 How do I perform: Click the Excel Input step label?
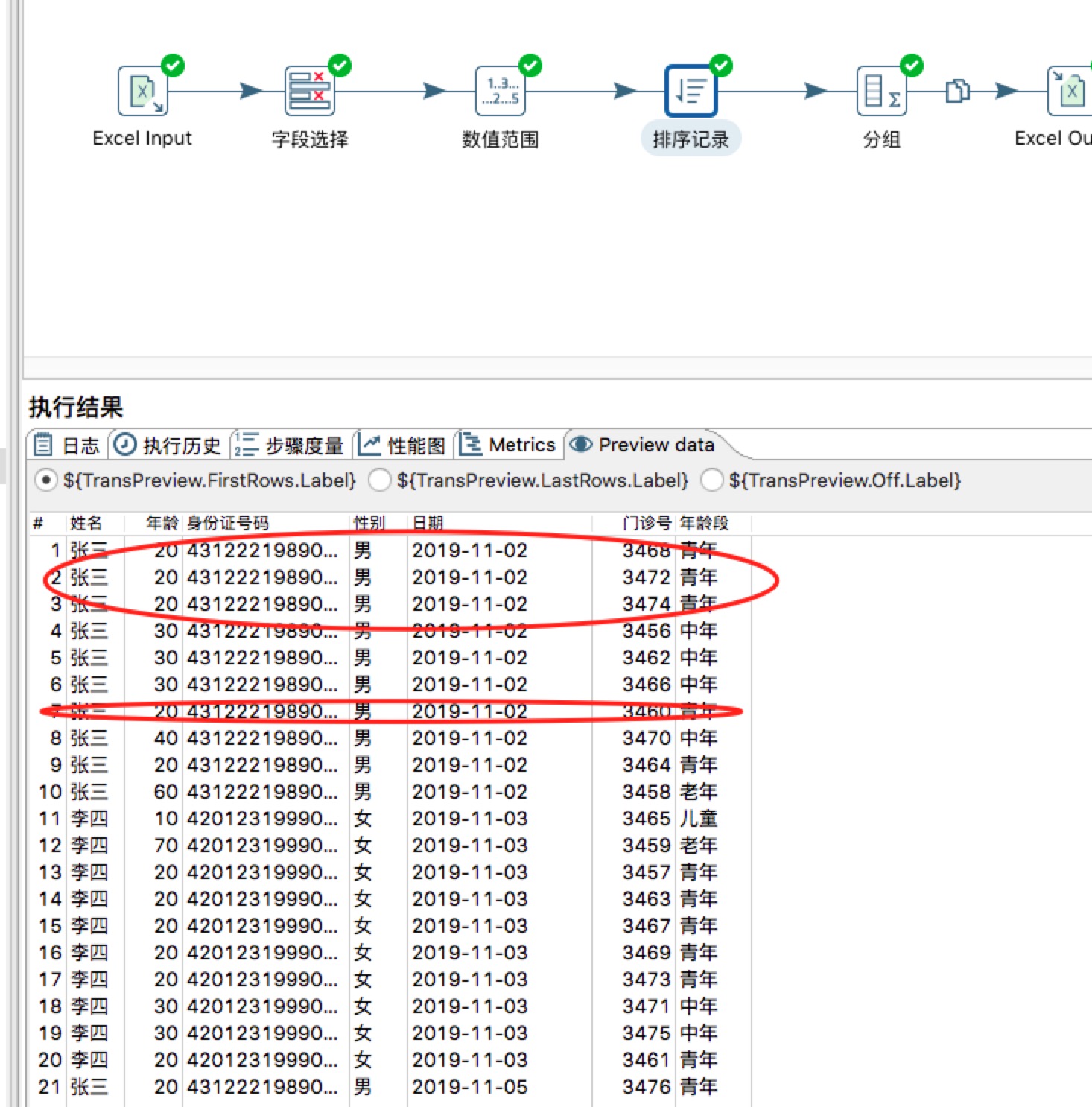point(142,139)
